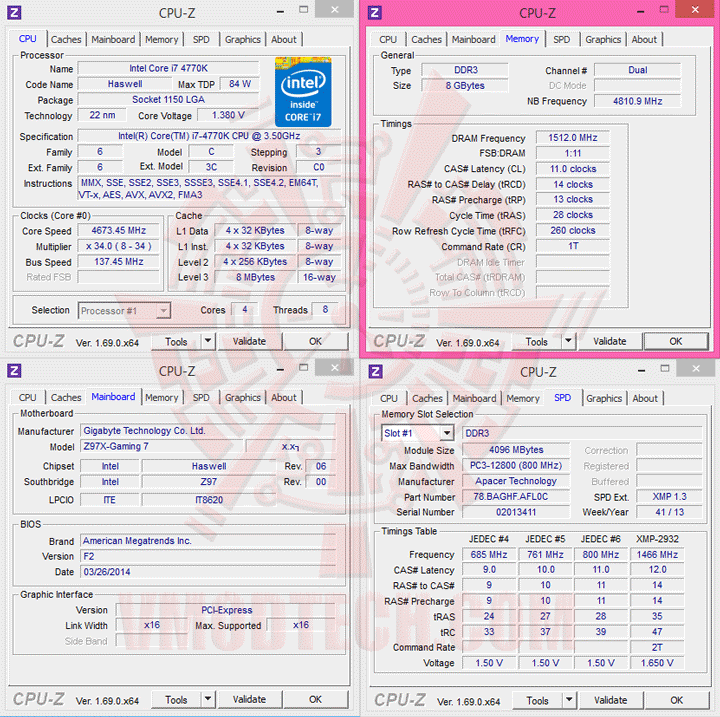This screenshot has height=717, width=720.
Task: Click the Part Number field 78.BAGHF.AFL0C
Action: (x=516, y=497)
